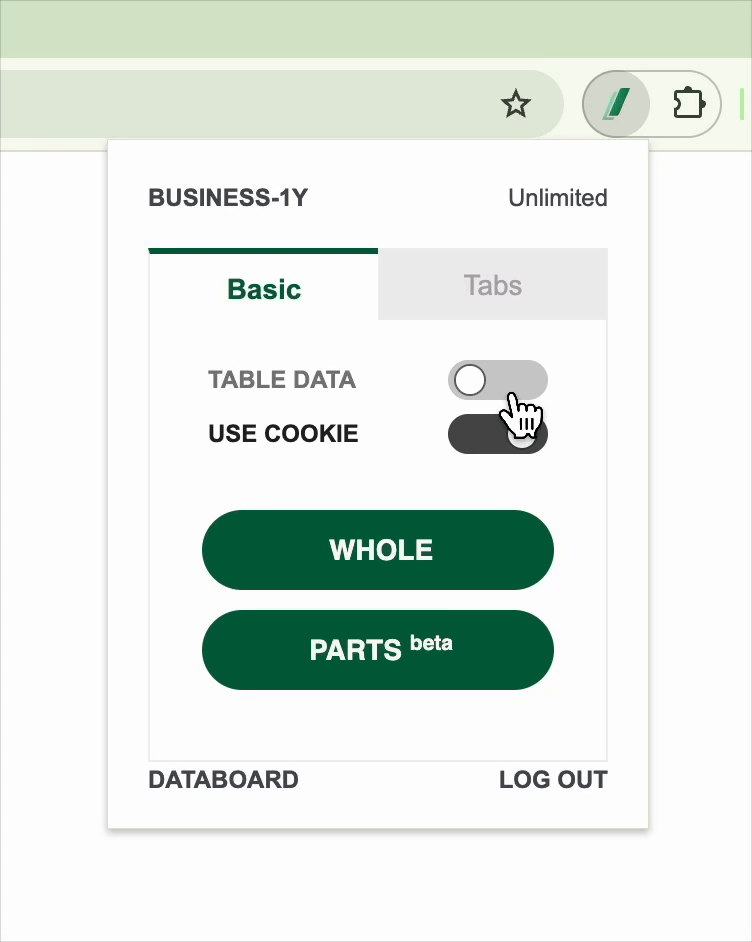
Task: Click the beta superscript on PARTS
Action: point(431,642)
